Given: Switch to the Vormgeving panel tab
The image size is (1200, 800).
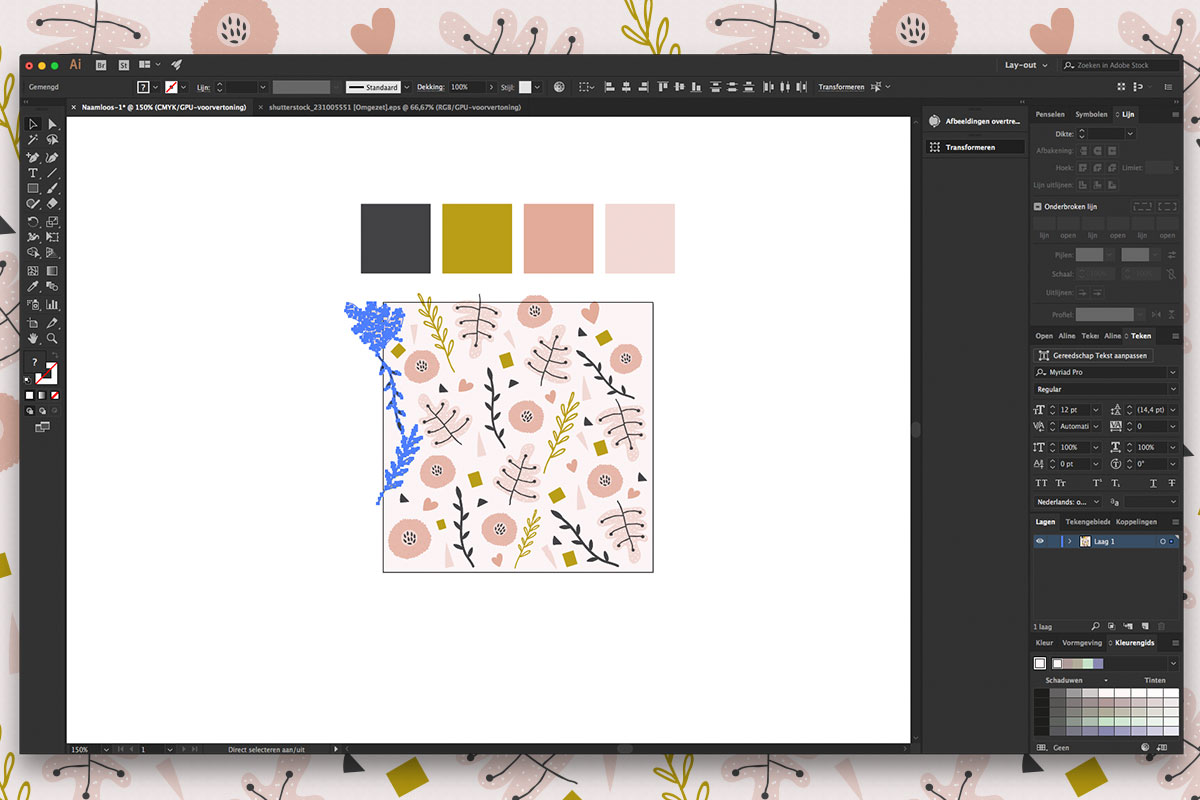Looking at the screenshot, I should point(1082,643).
